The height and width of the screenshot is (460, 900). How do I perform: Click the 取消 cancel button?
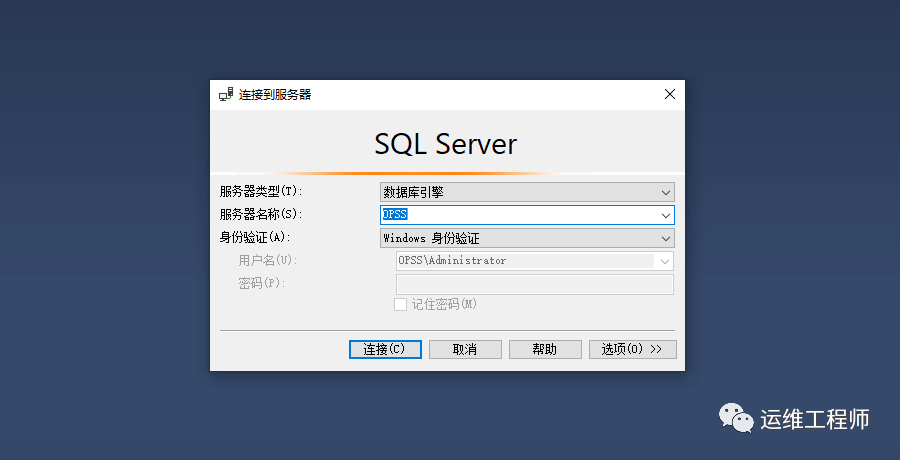(x=465, y=349)
